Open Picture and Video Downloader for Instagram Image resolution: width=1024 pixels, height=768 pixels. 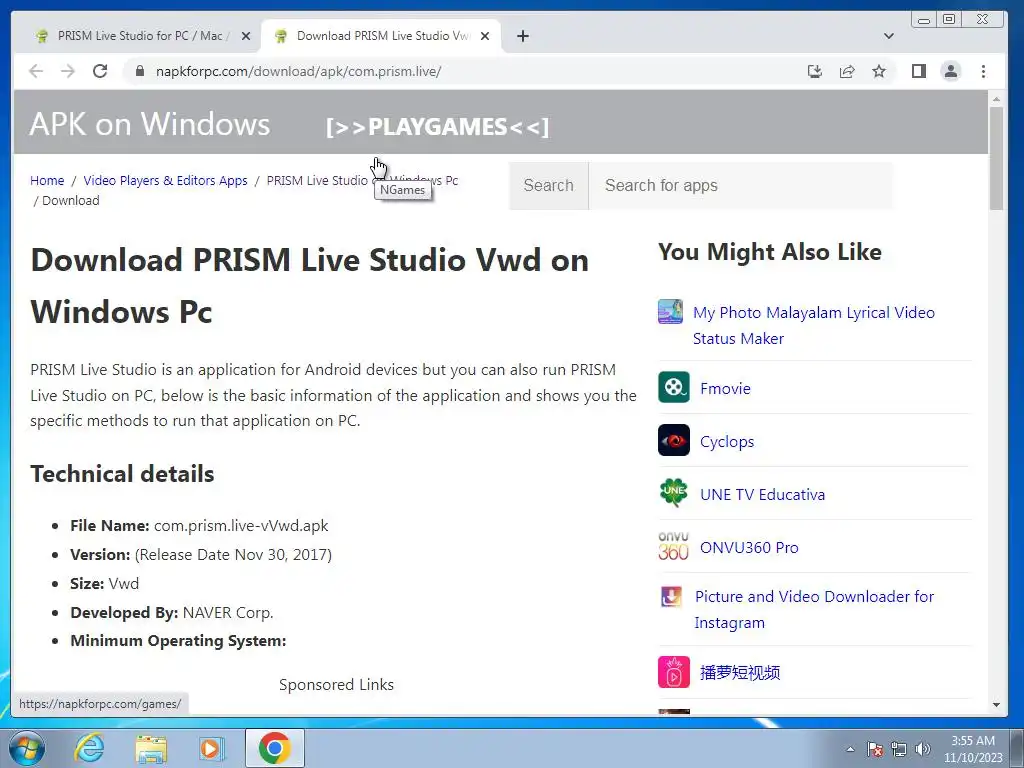click(814, 609)
